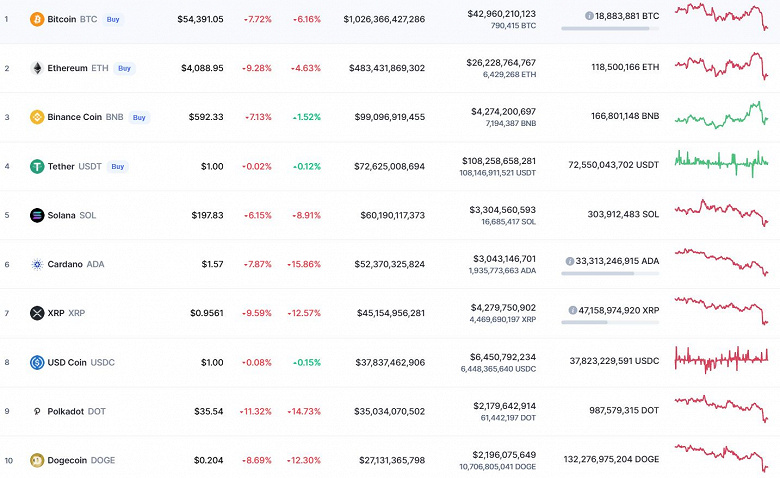This screenshot has width=780, height=478.
Task: Click the Dogecoin logo icon
Action: coord(37,460)
